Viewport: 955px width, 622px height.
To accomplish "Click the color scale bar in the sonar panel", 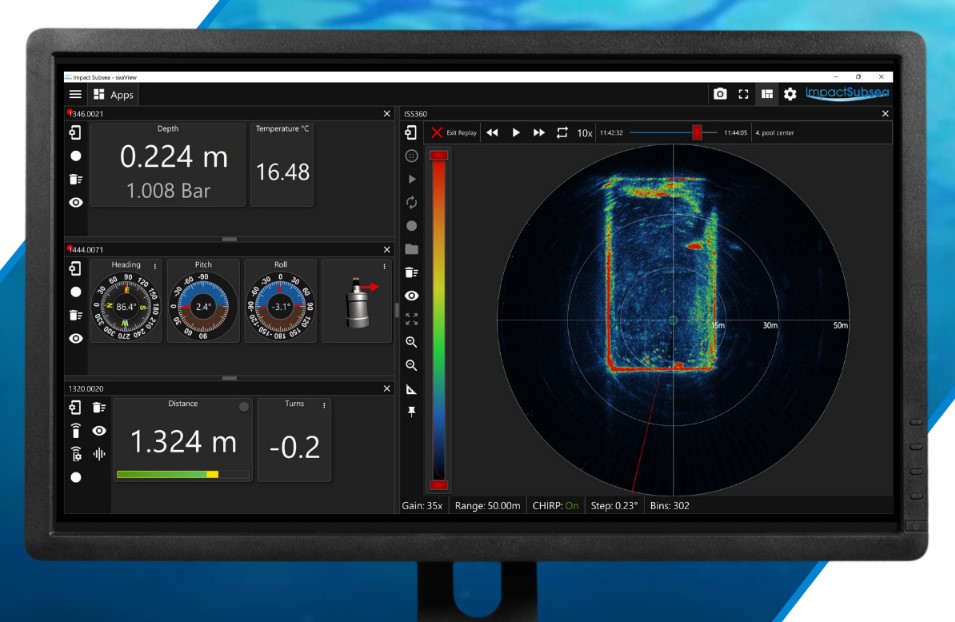I will click(x=434, y=310).
